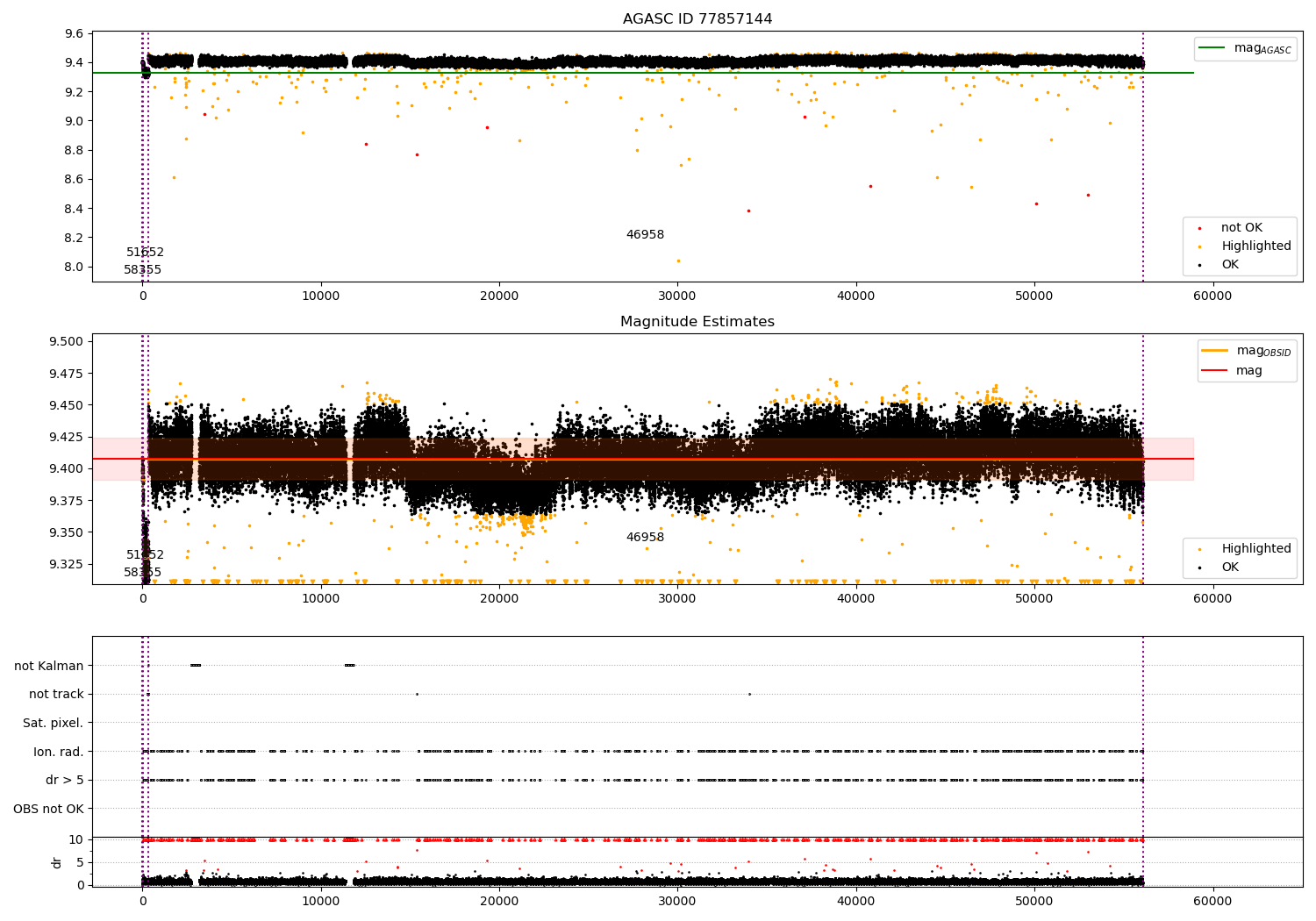Click the 'Ion. rad.' axis label
1316x921 pixels.
click(x=59, y=752)
